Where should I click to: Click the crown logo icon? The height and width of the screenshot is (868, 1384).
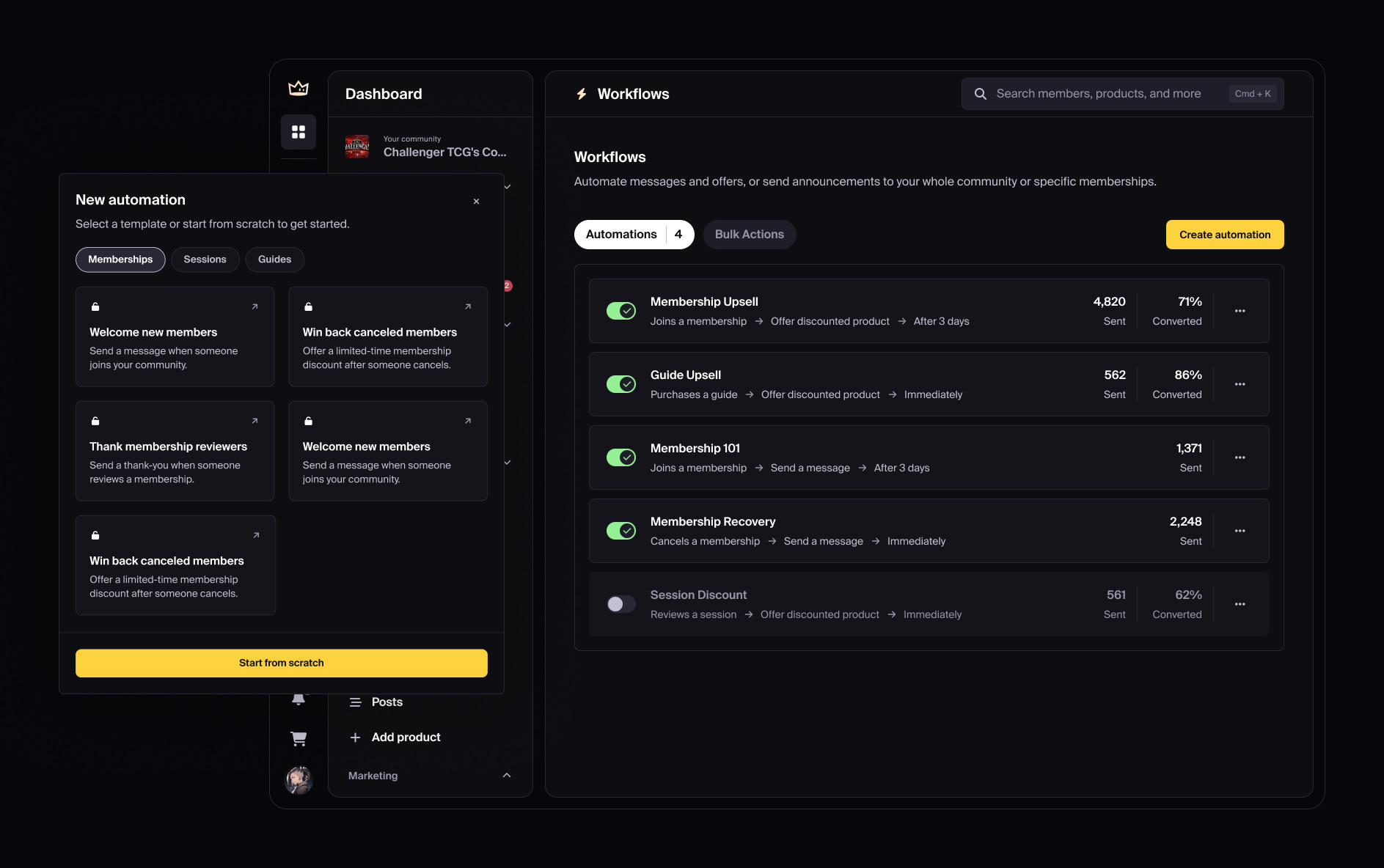[x=299, y=89]
